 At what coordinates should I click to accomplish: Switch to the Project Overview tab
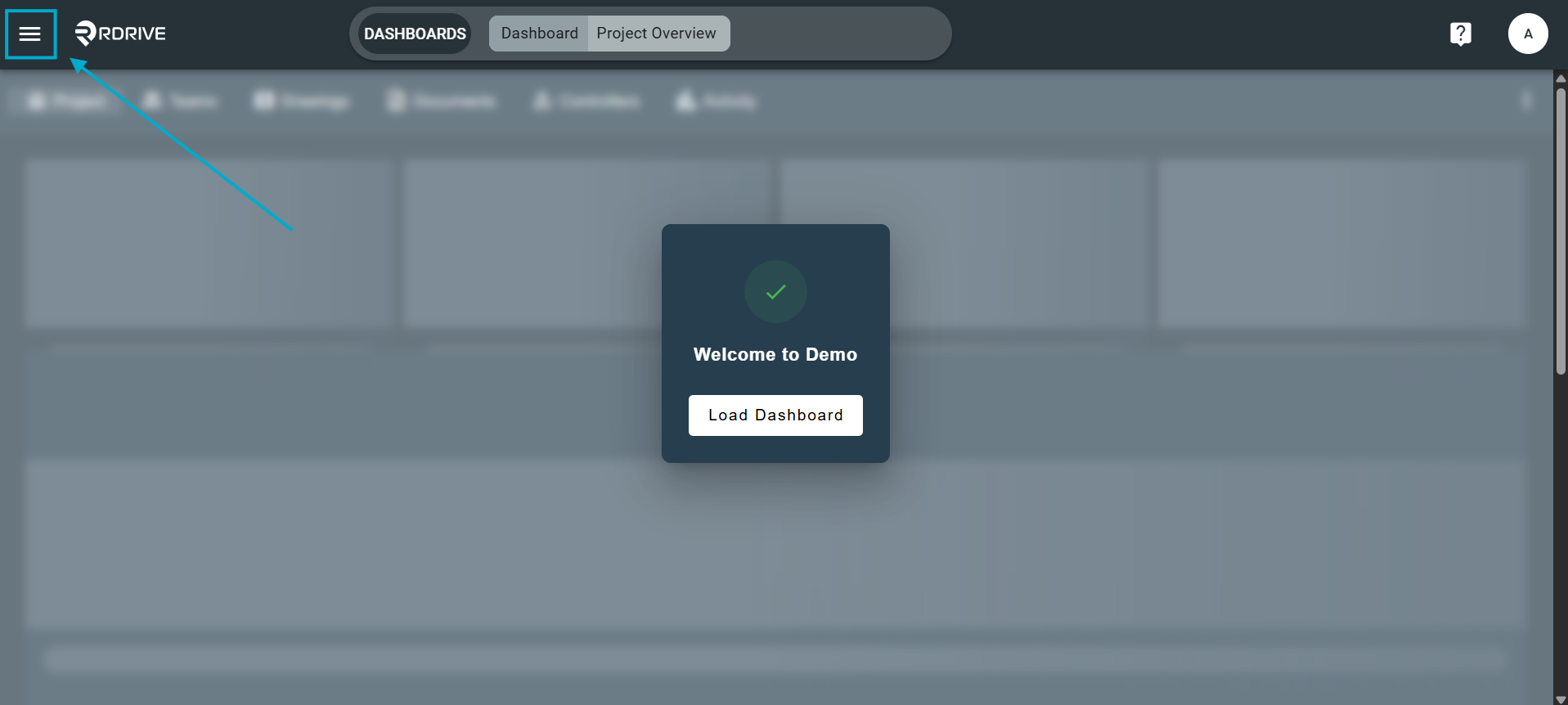tap(657, 34)
